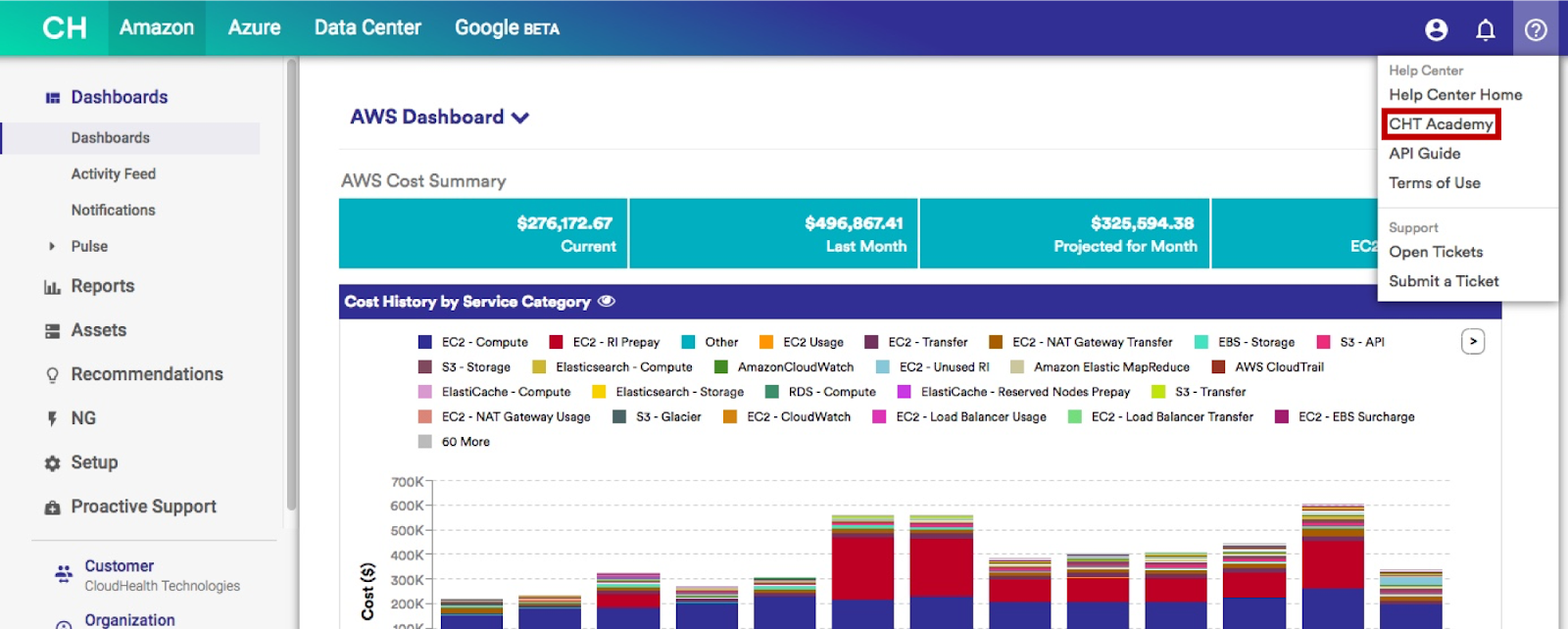This screenshot has height=629, width=1568.
Task: Toggle EC2 - Compute legend swatch
Action: 425,342
